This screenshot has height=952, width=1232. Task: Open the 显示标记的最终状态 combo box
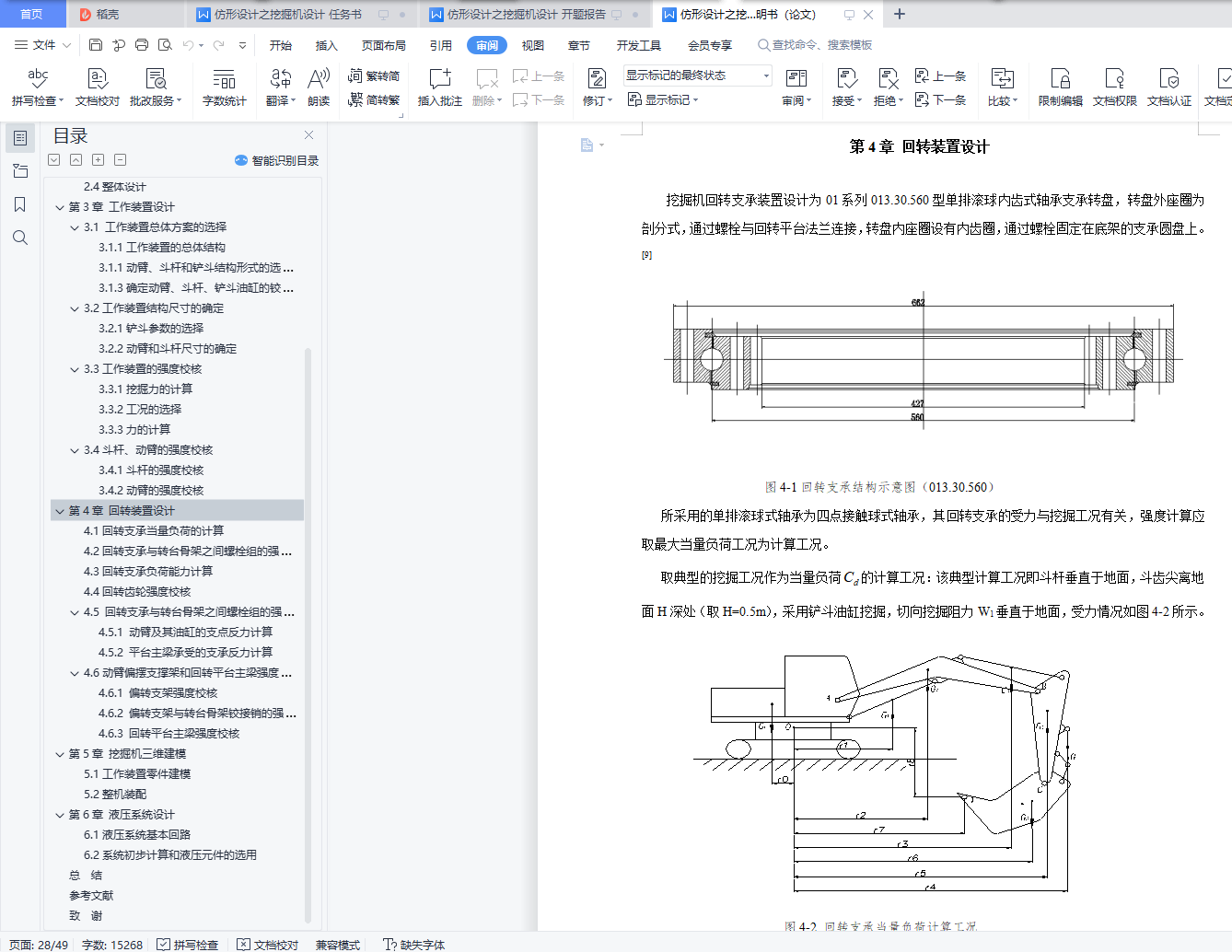[x=697, y=75]
